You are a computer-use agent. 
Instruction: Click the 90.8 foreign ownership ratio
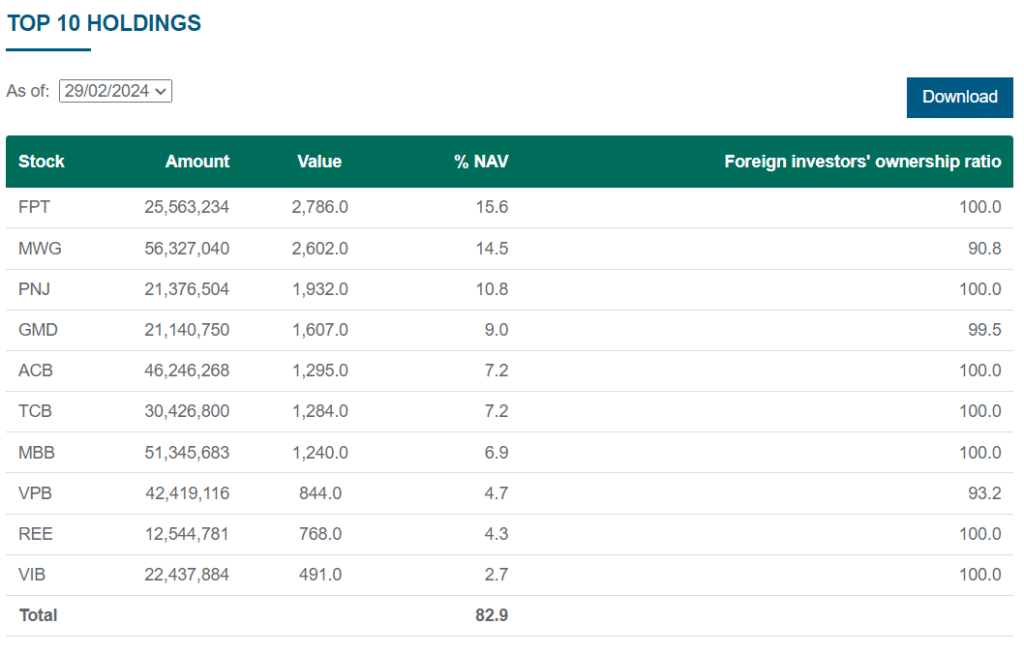click(984, 248)
